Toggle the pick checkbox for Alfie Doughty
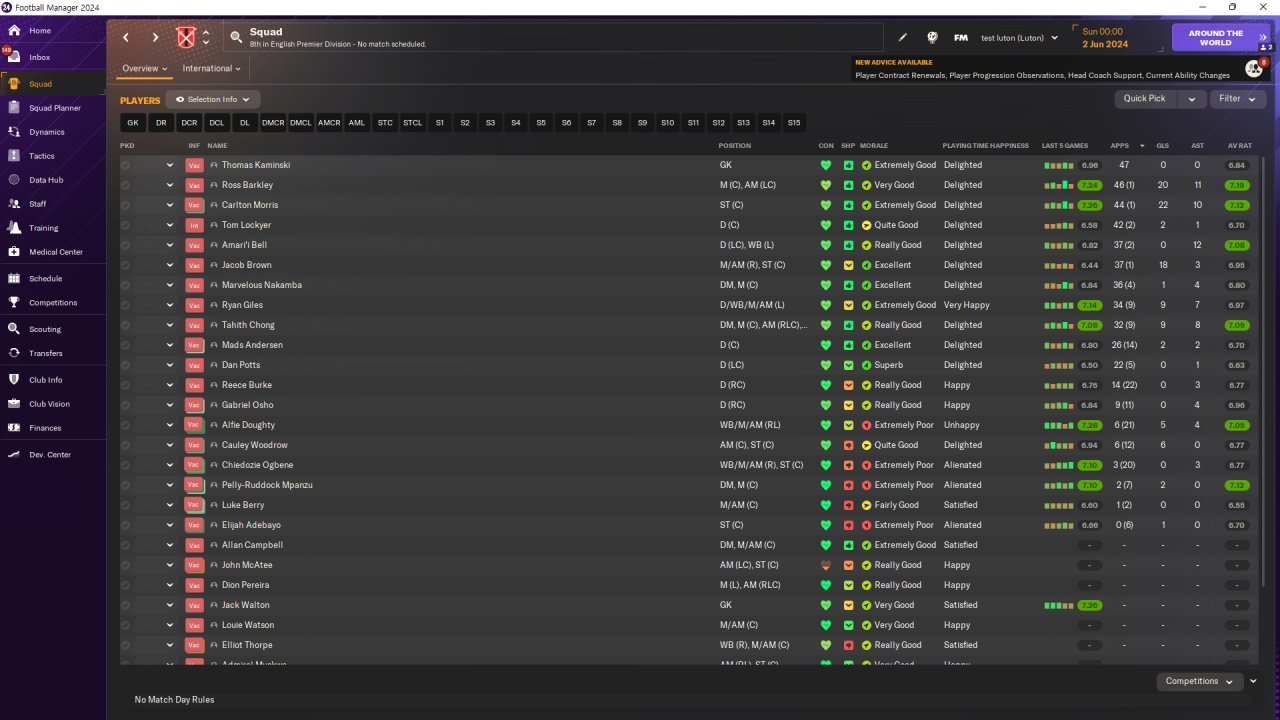The height and width of the screenshot is (720, 1280). 126,425
